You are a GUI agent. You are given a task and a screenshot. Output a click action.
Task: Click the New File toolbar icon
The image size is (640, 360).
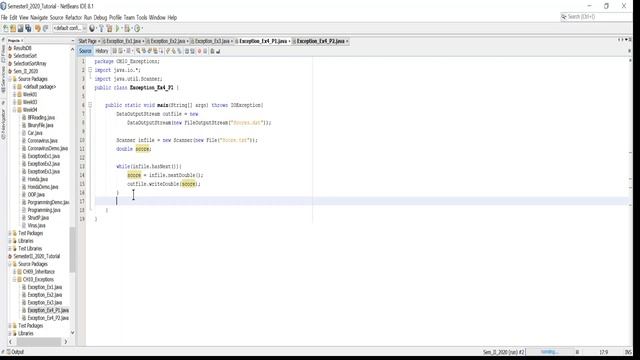[5, 28]
